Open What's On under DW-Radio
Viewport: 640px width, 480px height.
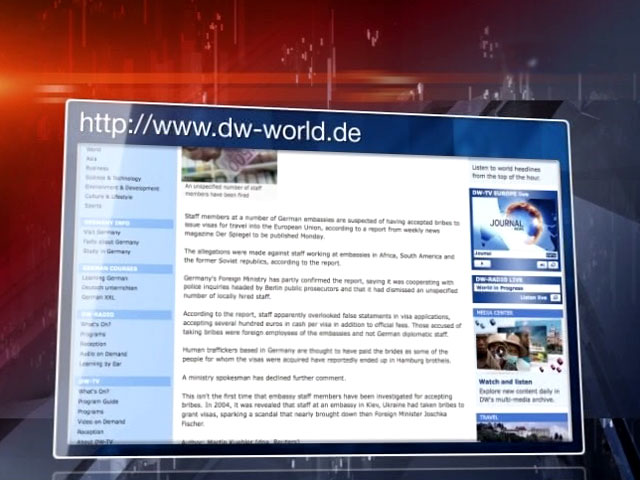point(96,324)
